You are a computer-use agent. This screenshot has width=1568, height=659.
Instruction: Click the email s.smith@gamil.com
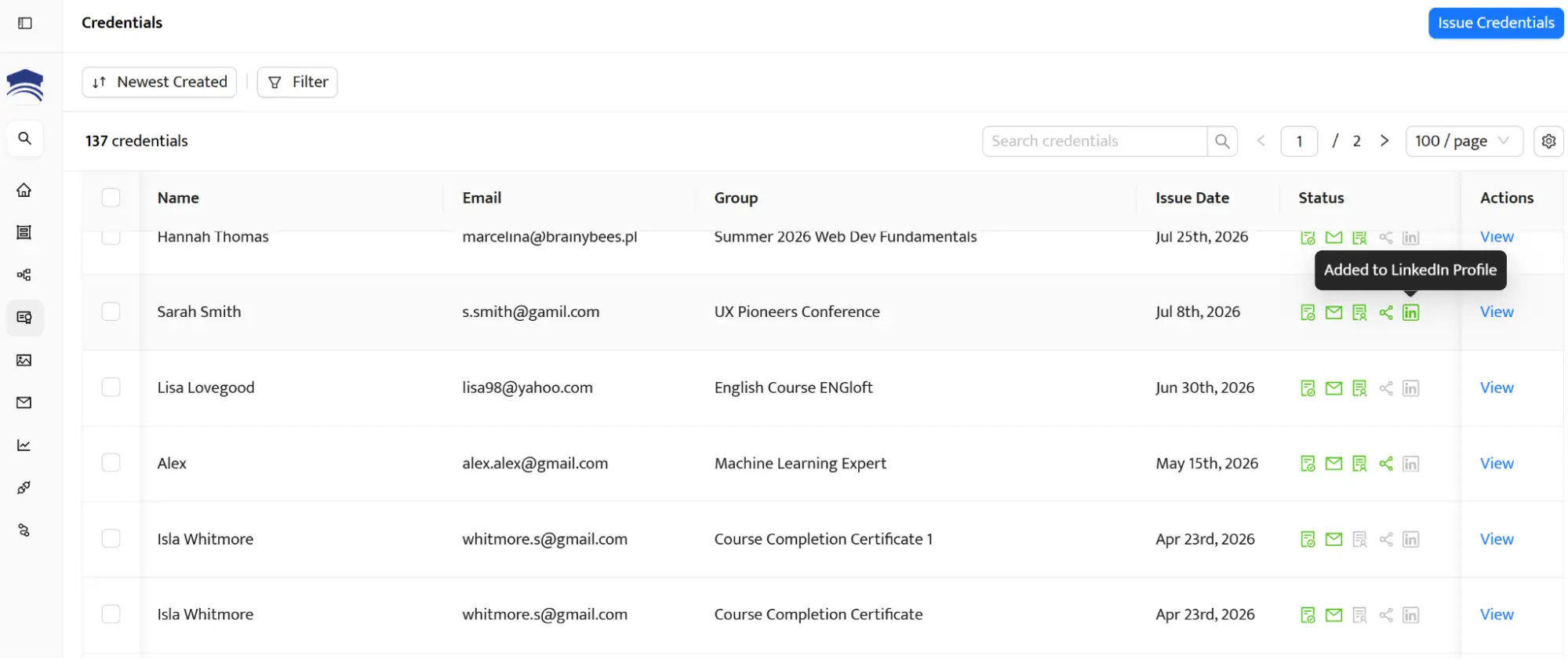(x=530, y=311)
